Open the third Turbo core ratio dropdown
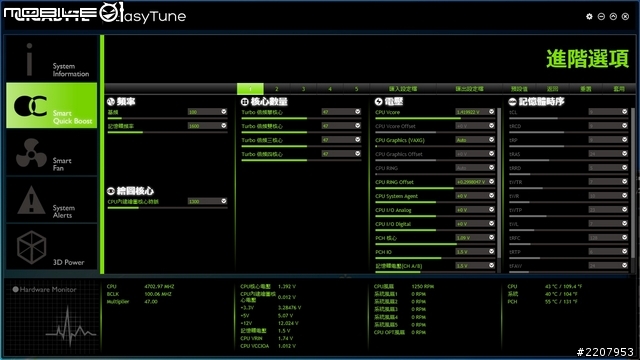Viewport: 640px width, 360px height. coord(358,139)
